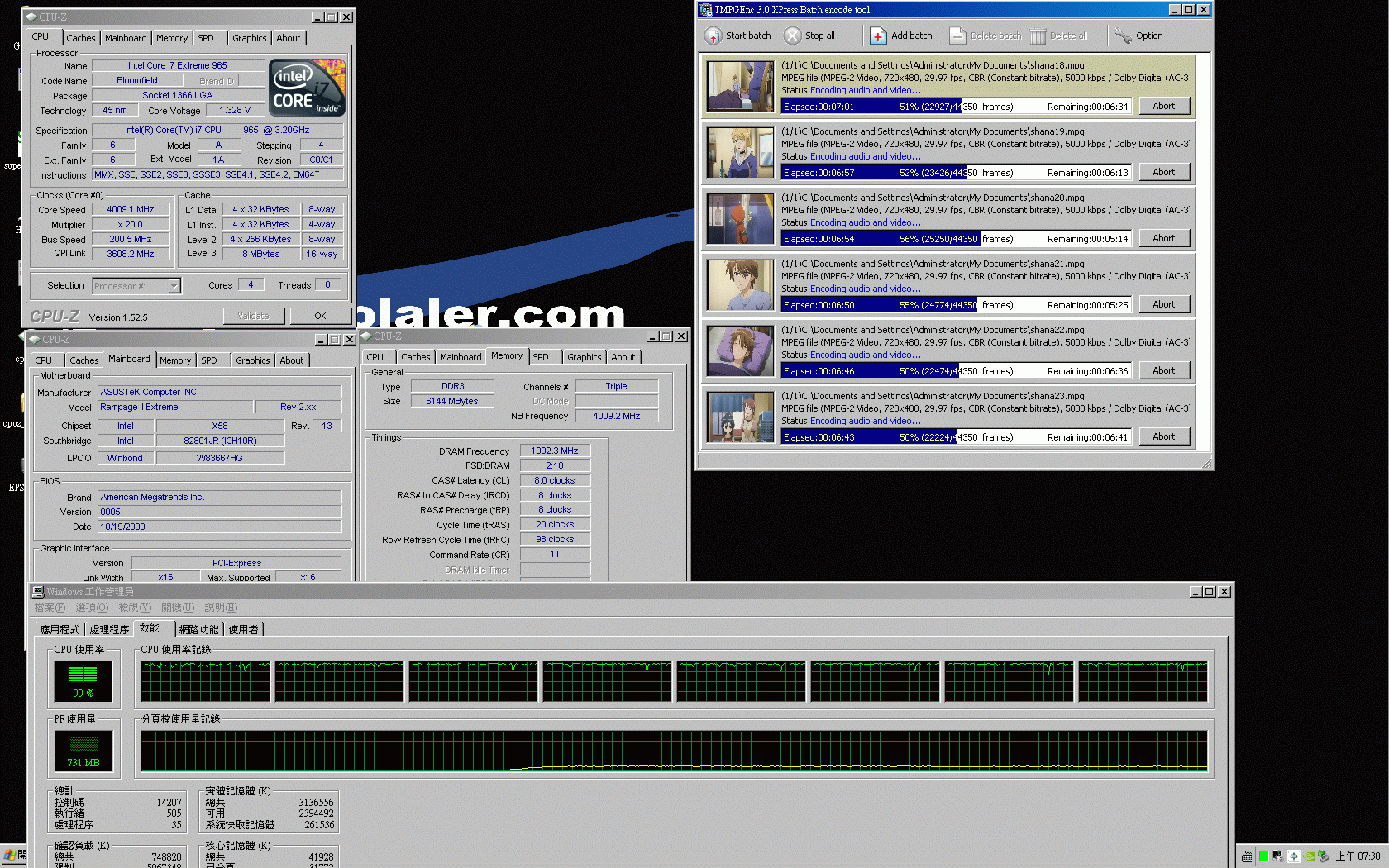Open 檔案(F) menu in Task Manager
The image size is (1389, 868).
click(x=50, y=608)
